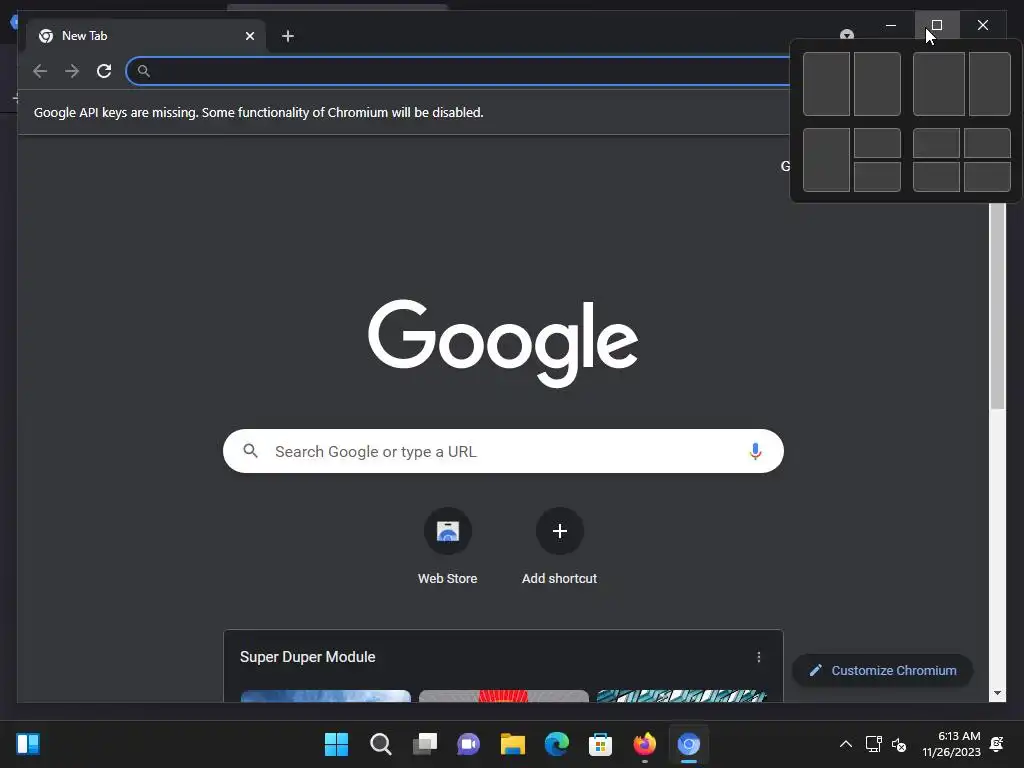Click the page vertical scrollbar thumb
Image resolution: width=1024 pixels, height=768 pixels.
[x=997, y=306]
